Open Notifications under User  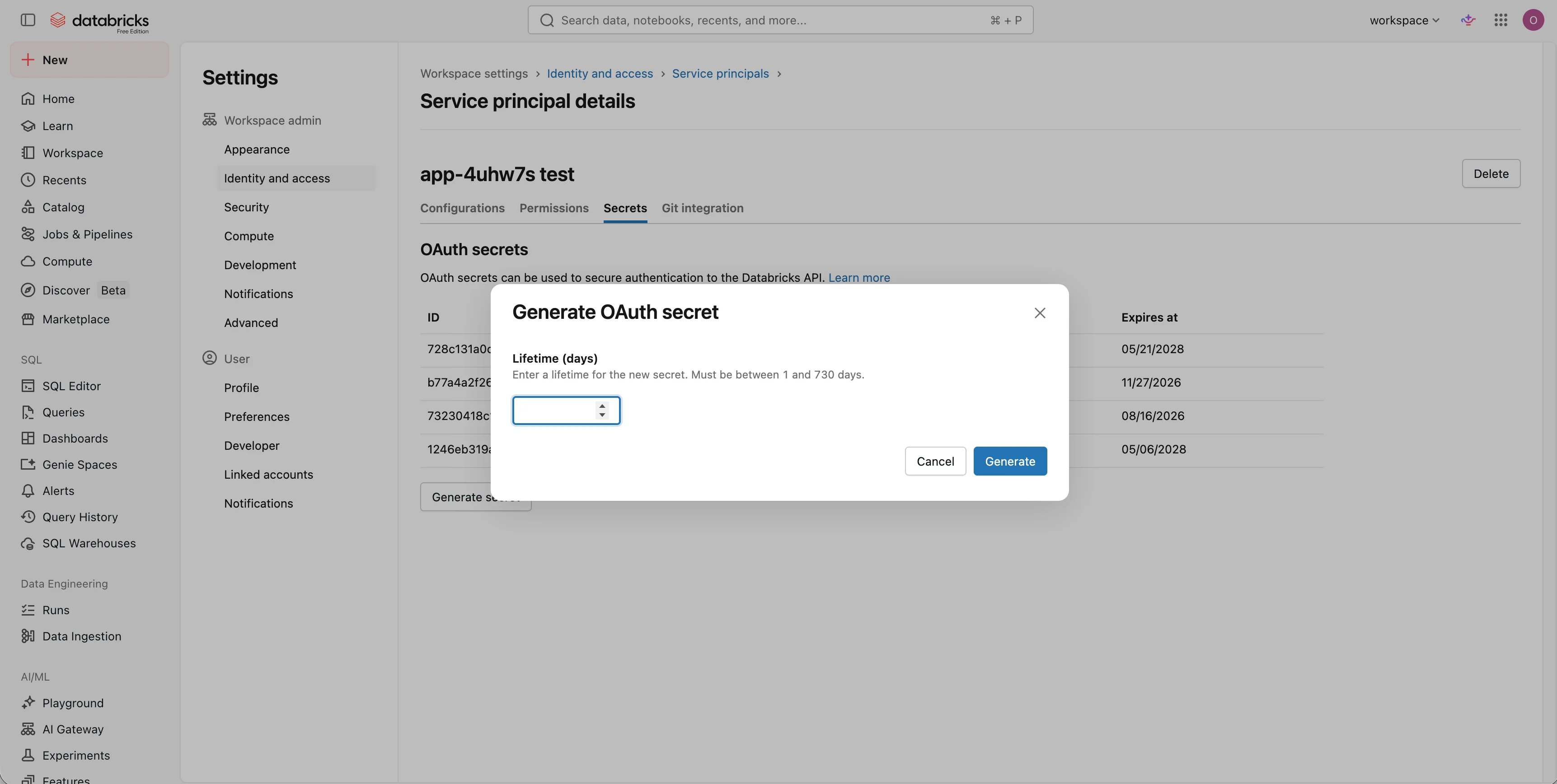[296, 504]
